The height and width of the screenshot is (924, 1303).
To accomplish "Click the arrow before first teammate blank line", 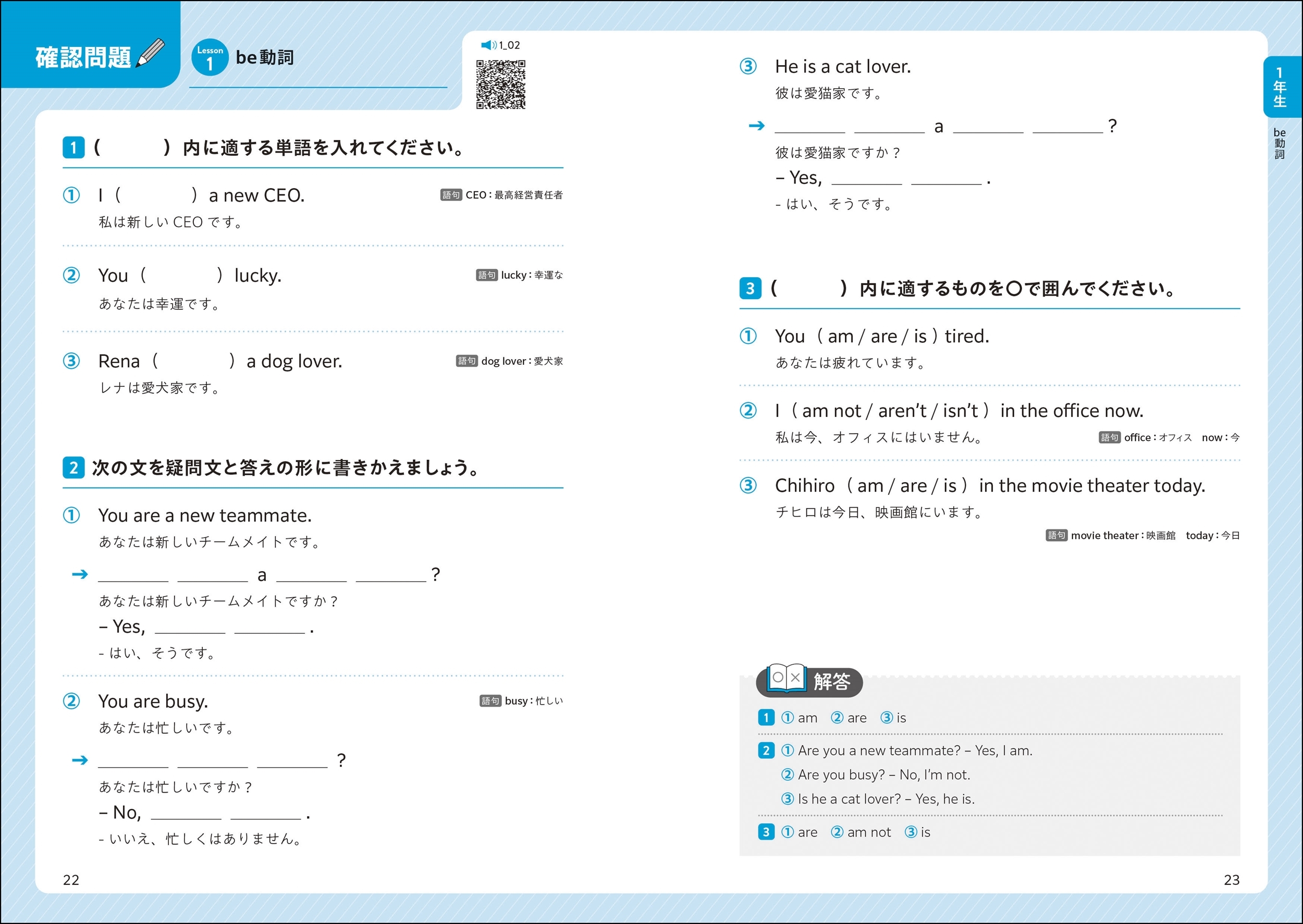I will (x=80, y=574).
